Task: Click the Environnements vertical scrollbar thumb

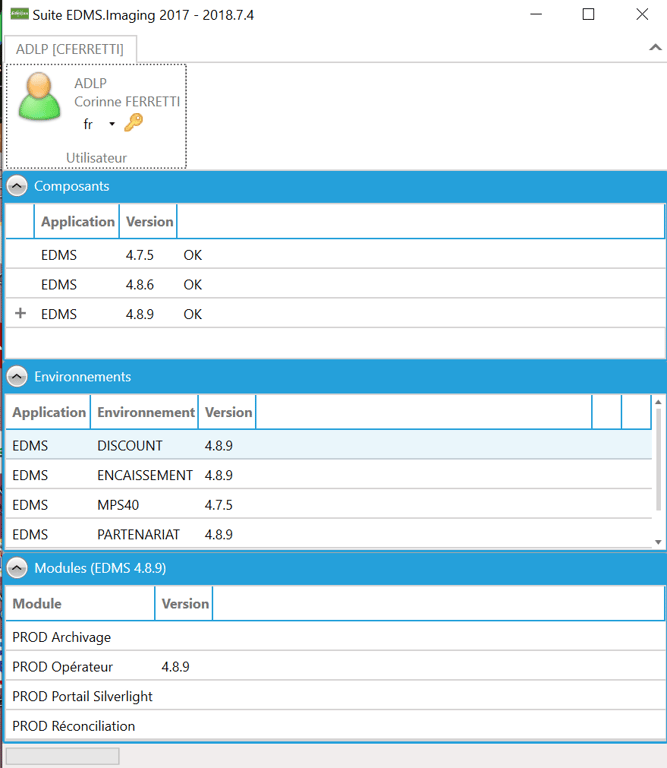Action: pos(658,460)
